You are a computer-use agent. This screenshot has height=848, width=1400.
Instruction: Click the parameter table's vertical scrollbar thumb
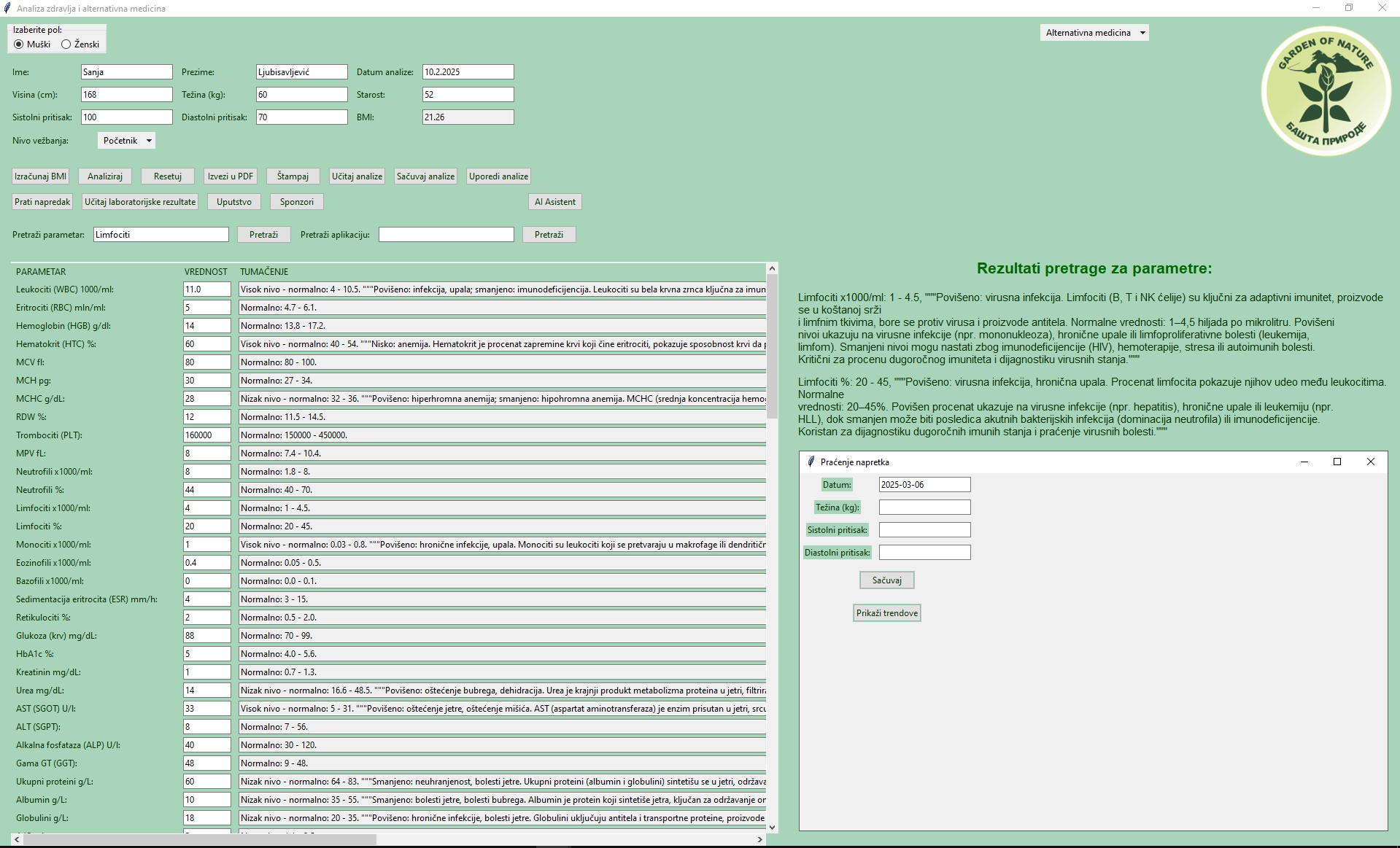pos(773,346)
